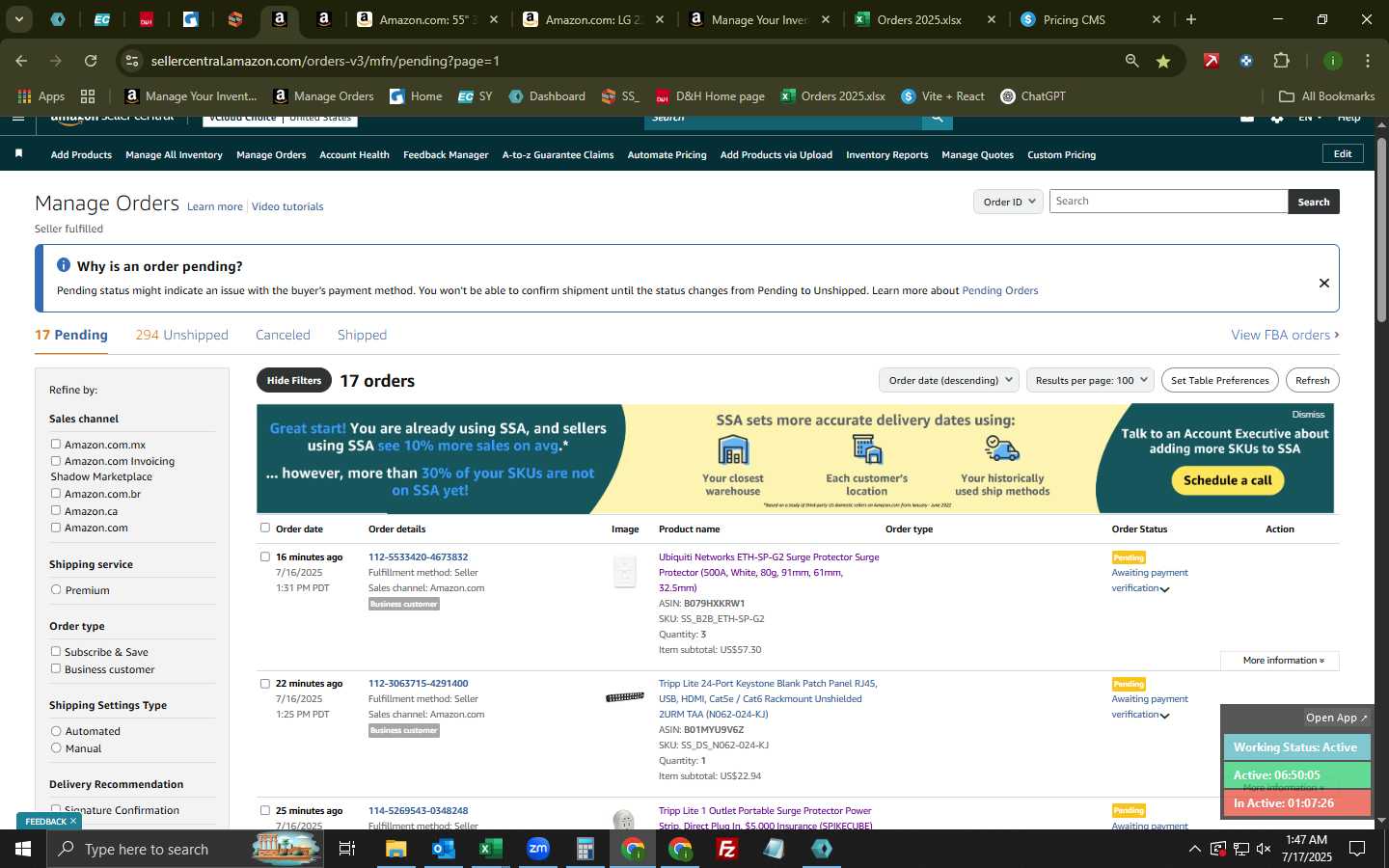Check the Amazon.com Invoicing Shadow Marketplace box
Image resolution: width=1389 pixels, height=868 pixels.
coord(56,460)
